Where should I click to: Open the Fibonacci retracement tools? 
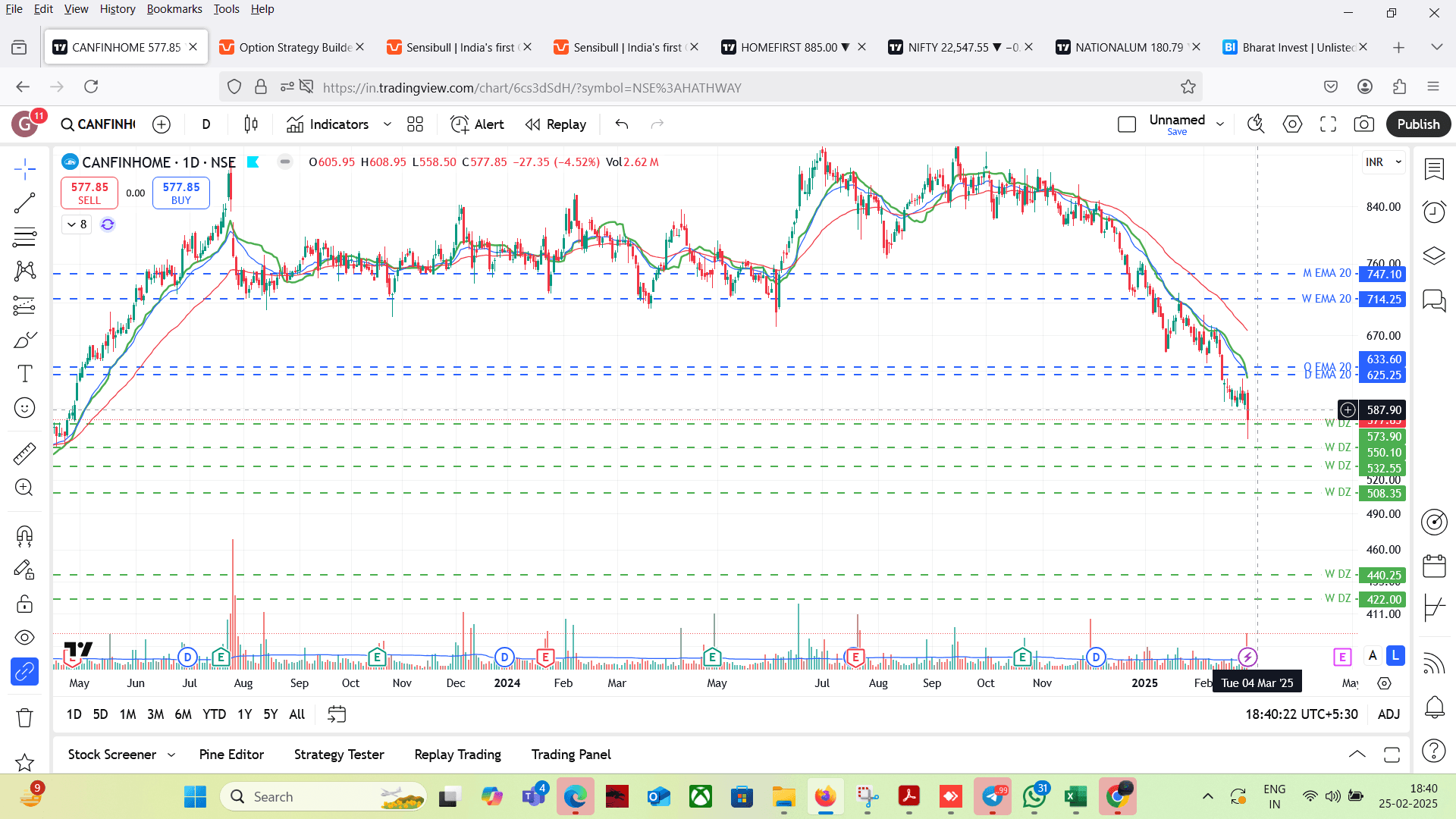tap(24, 237)
